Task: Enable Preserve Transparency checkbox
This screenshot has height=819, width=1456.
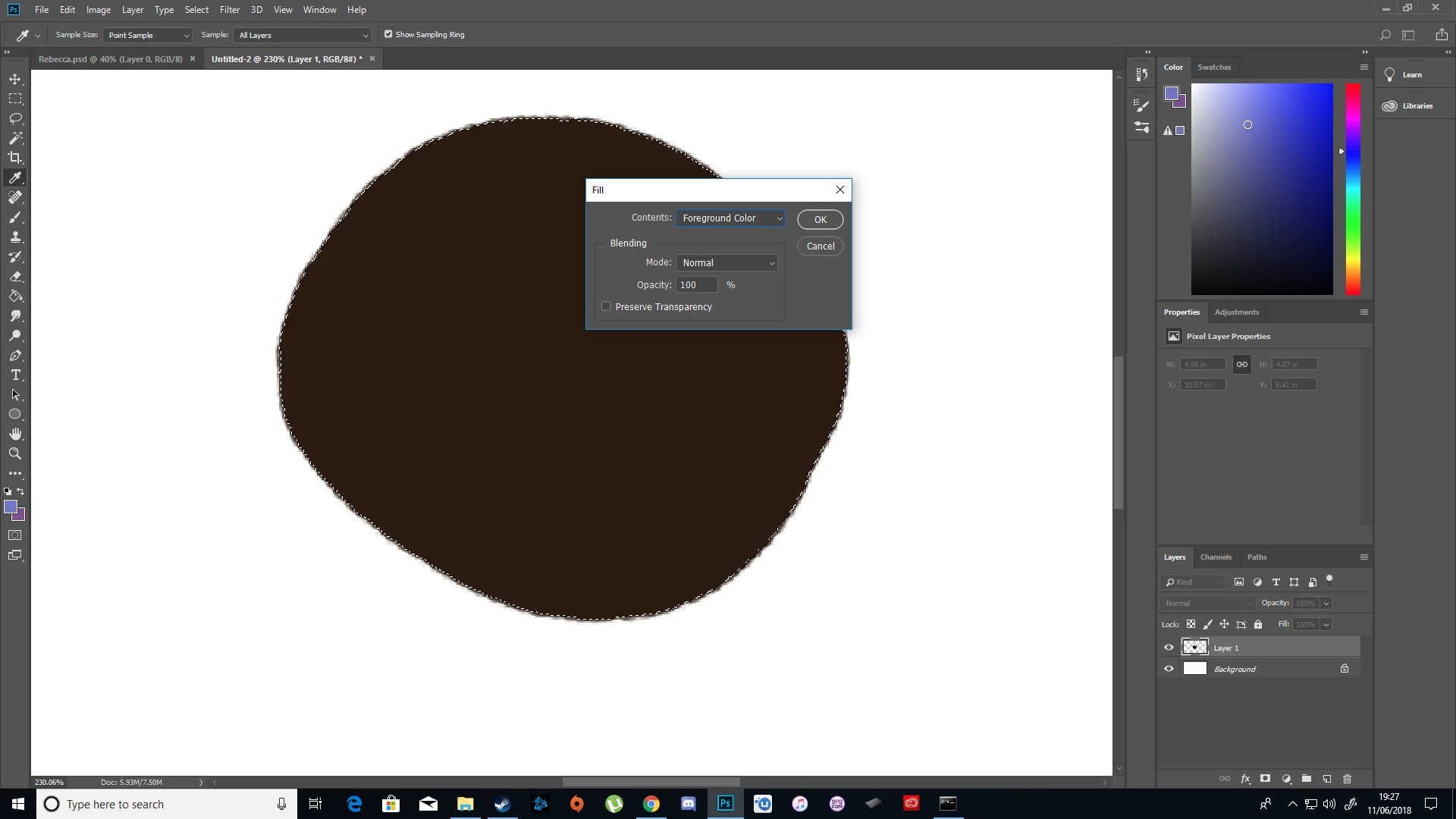Action: click(x=606, y=306)
